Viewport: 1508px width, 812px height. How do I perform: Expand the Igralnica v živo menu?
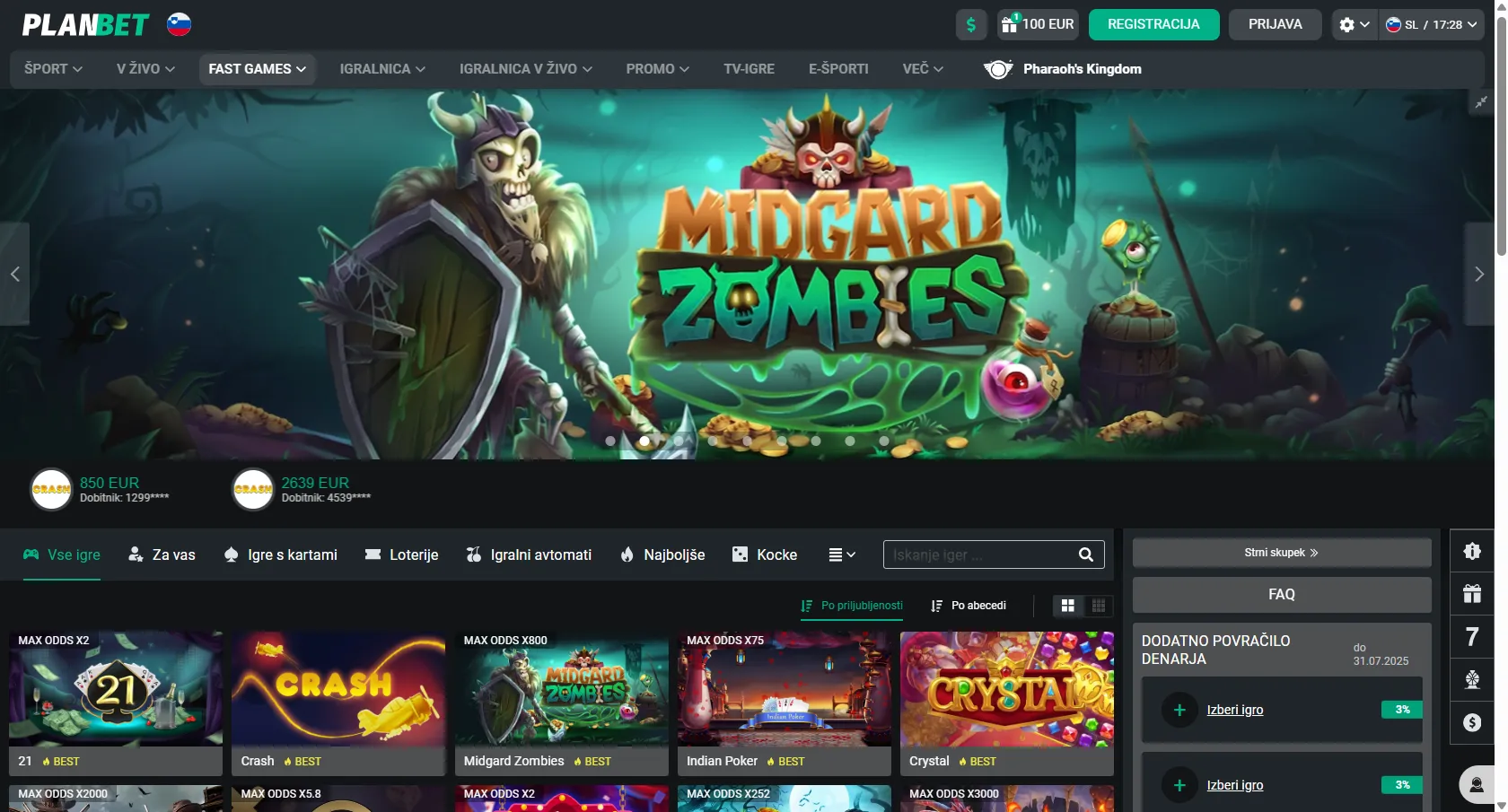click(525, 69)
